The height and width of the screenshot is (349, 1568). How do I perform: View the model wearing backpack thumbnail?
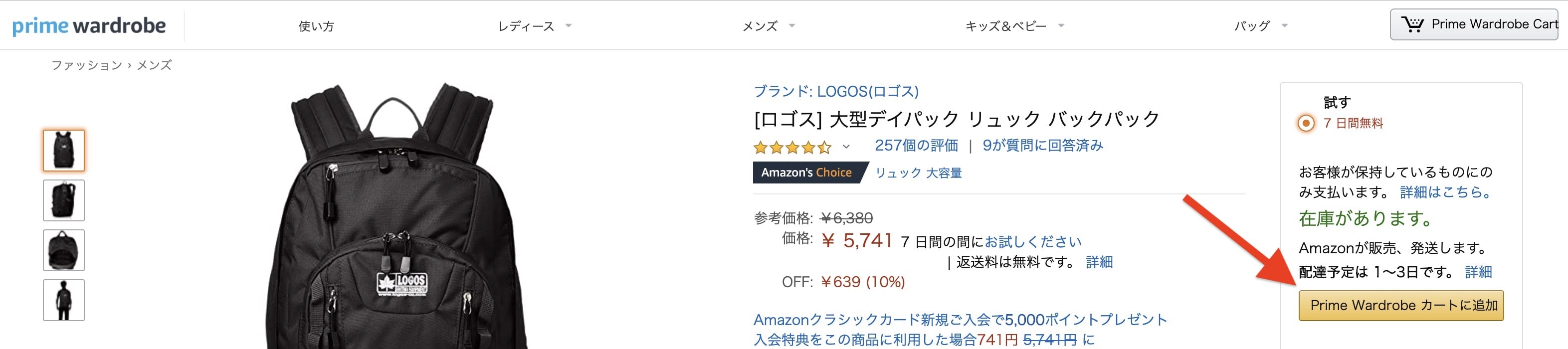(64, 300)
